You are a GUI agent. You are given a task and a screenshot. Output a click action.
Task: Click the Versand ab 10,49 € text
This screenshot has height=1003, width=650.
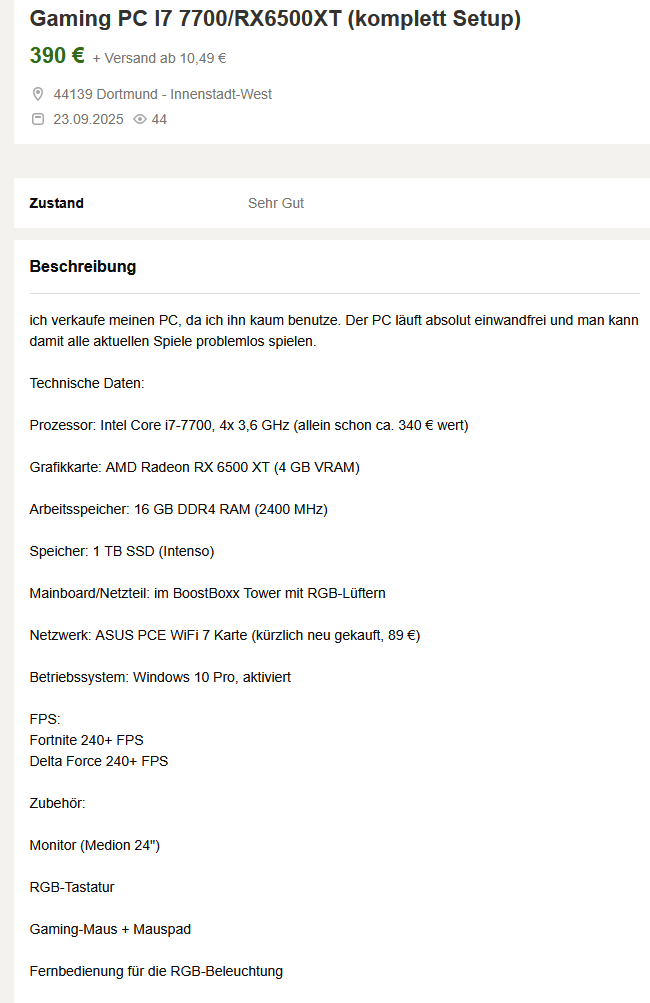coord(159,58)
